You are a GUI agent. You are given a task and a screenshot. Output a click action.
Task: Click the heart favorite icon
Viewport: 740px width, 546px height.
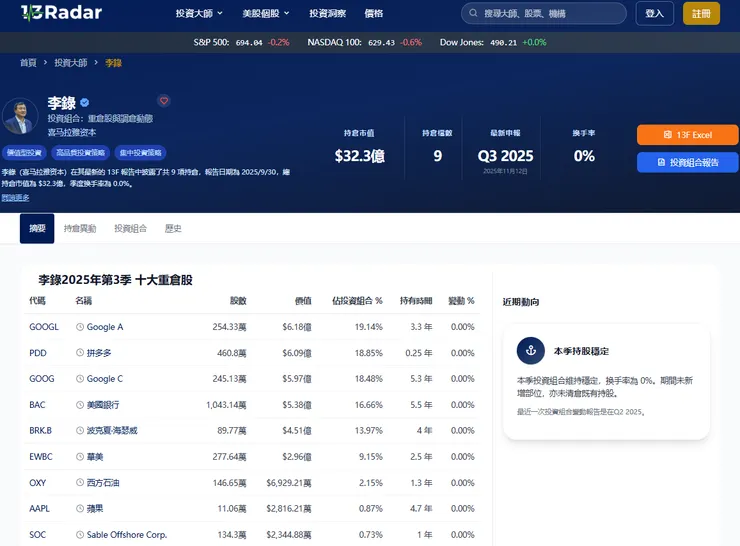pyautogui.click(x=164, y=101)
